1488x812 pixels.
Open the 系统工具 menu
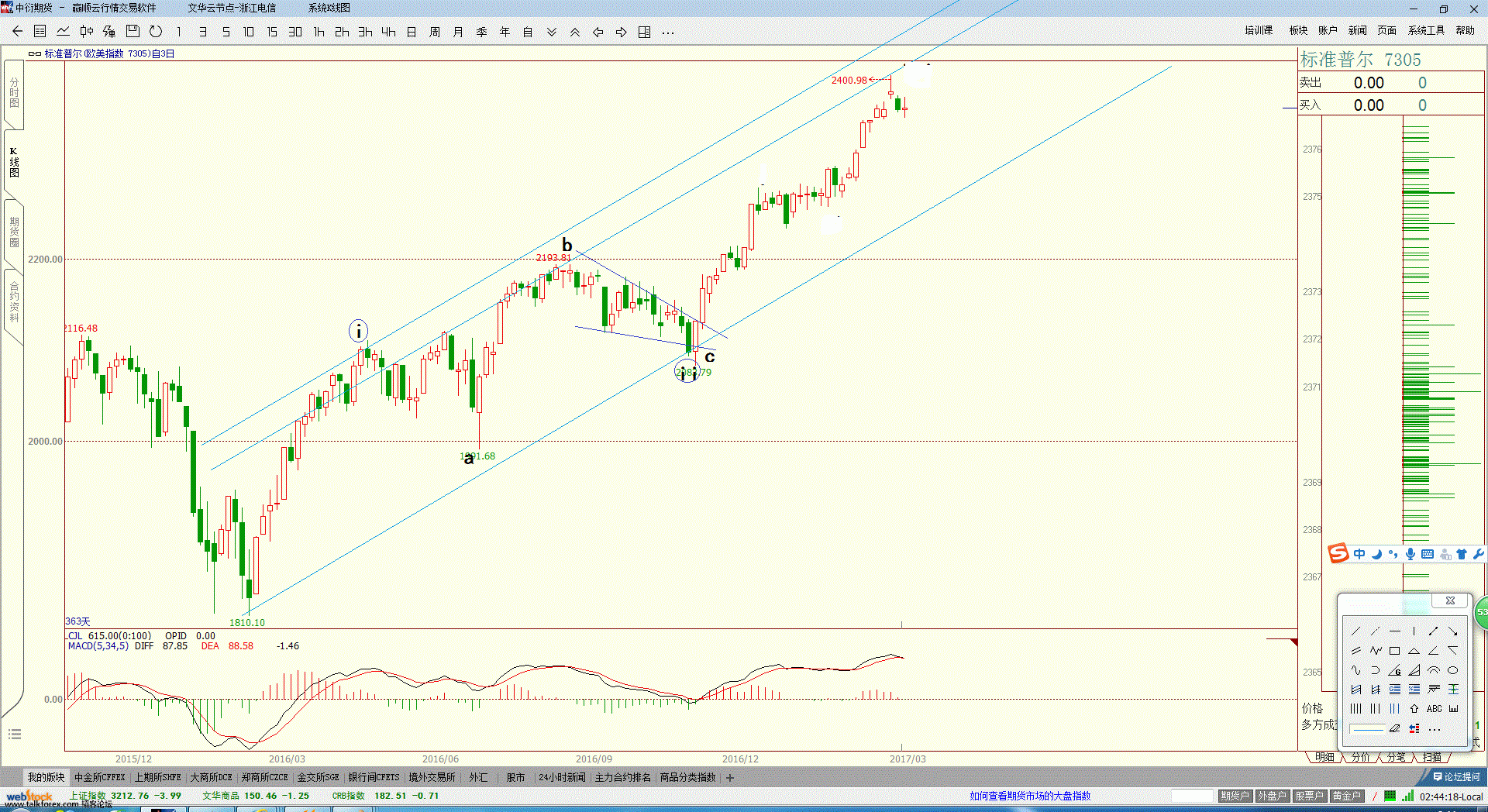click(1426, 30)
